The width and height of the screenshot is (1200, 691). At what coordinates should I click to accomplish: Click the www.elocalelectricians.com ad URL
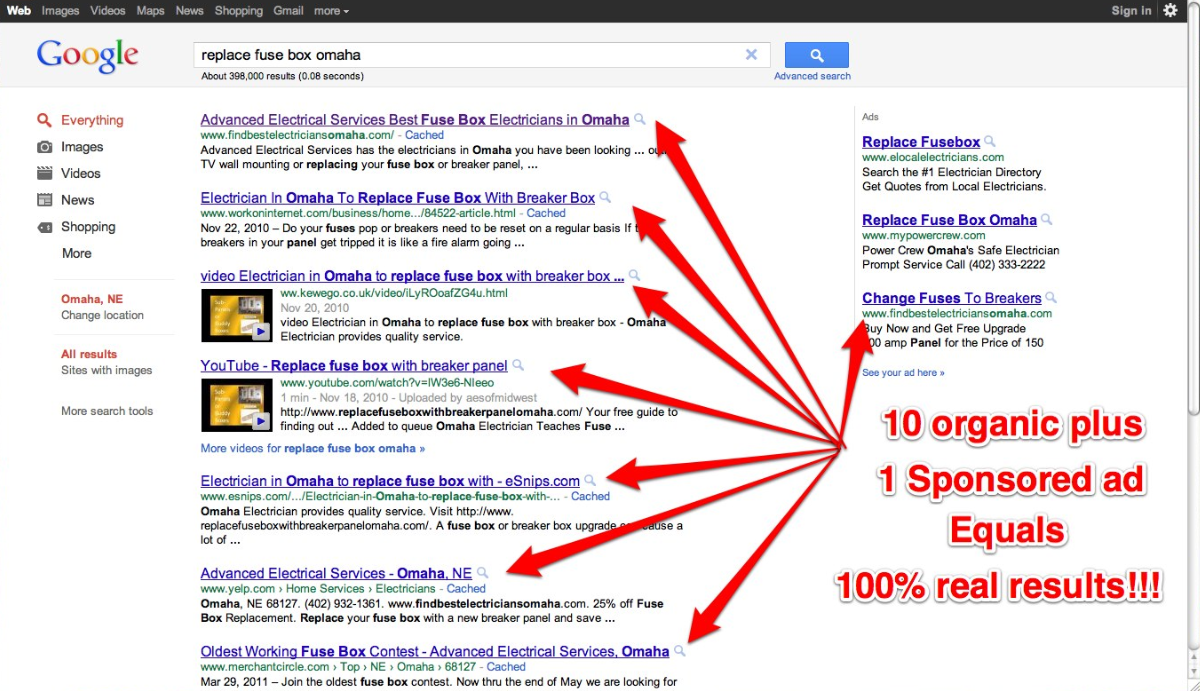click(x=933, y=157)
